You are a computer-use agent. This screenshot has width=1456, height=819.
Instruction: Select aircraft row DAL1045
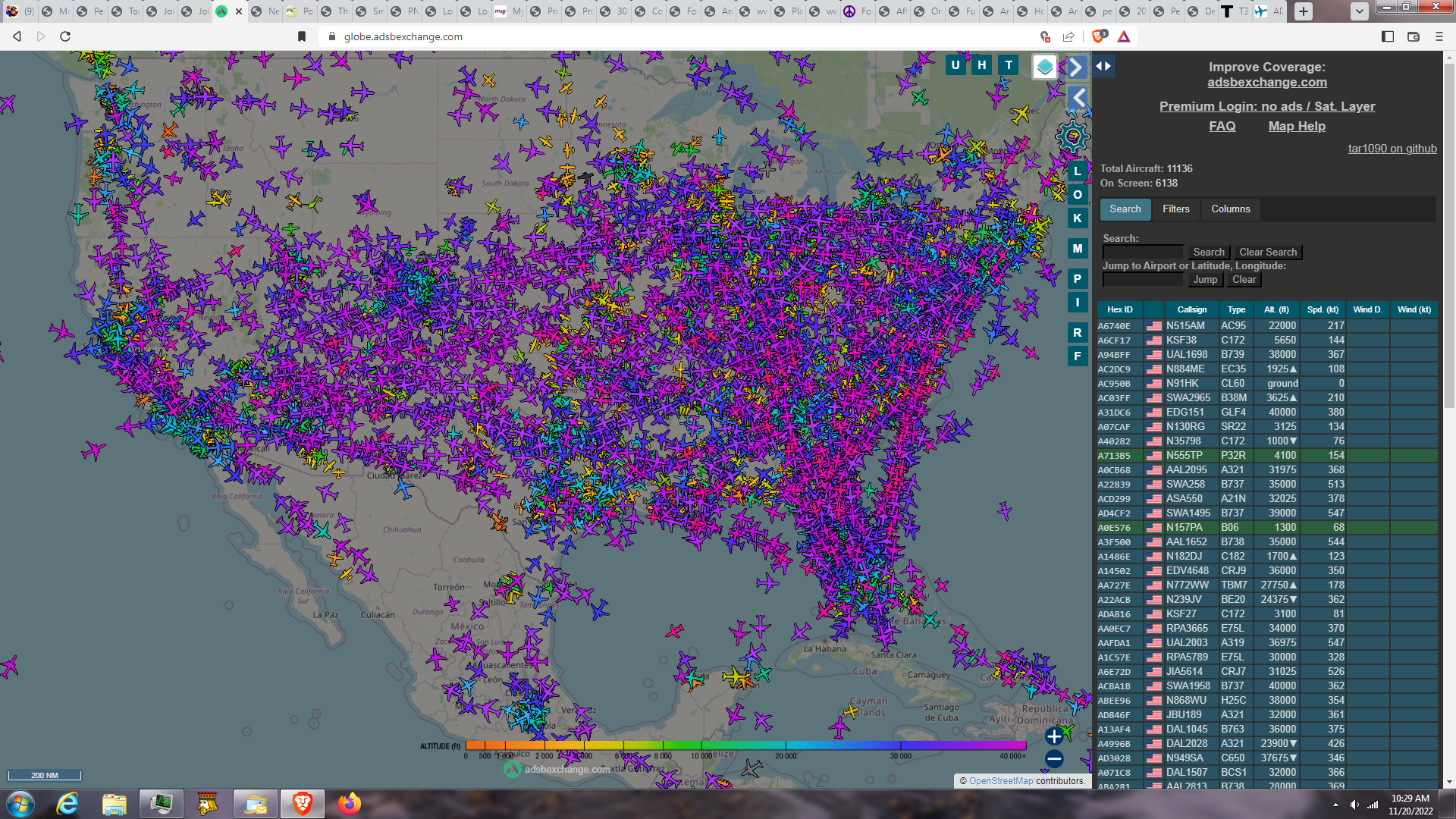coord(1267,730)
